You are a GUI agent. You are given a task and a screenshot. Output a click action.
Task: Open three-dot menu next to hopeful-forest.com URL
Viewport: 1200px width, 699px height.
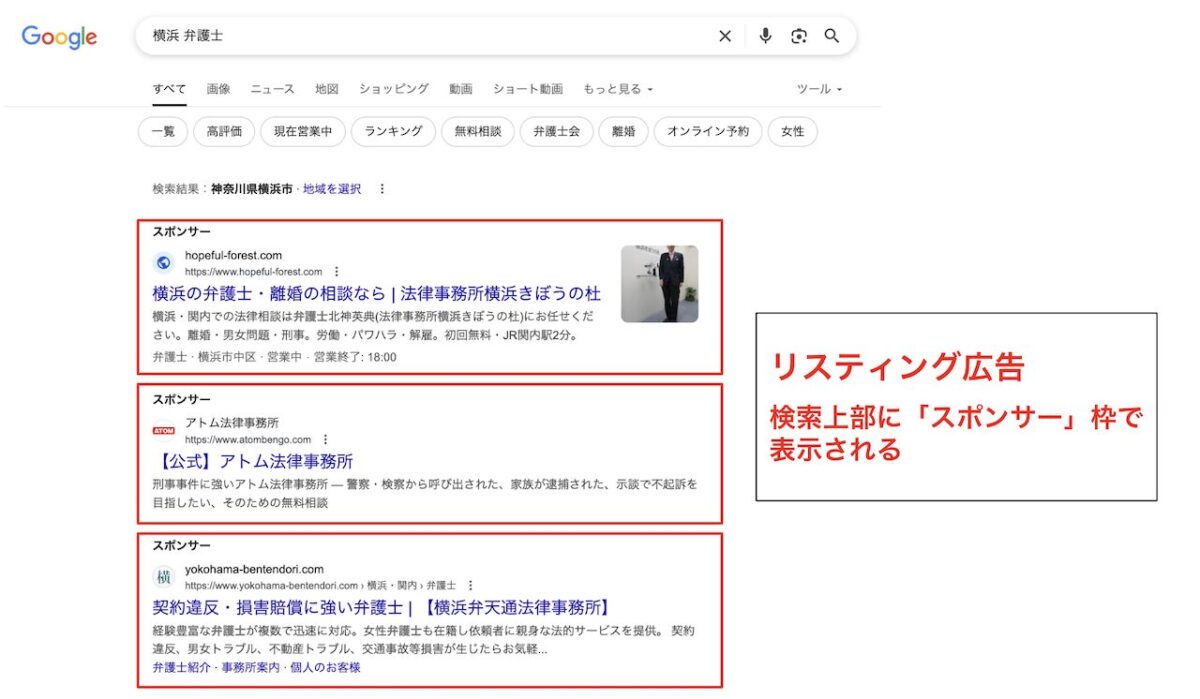click(337, 271)
